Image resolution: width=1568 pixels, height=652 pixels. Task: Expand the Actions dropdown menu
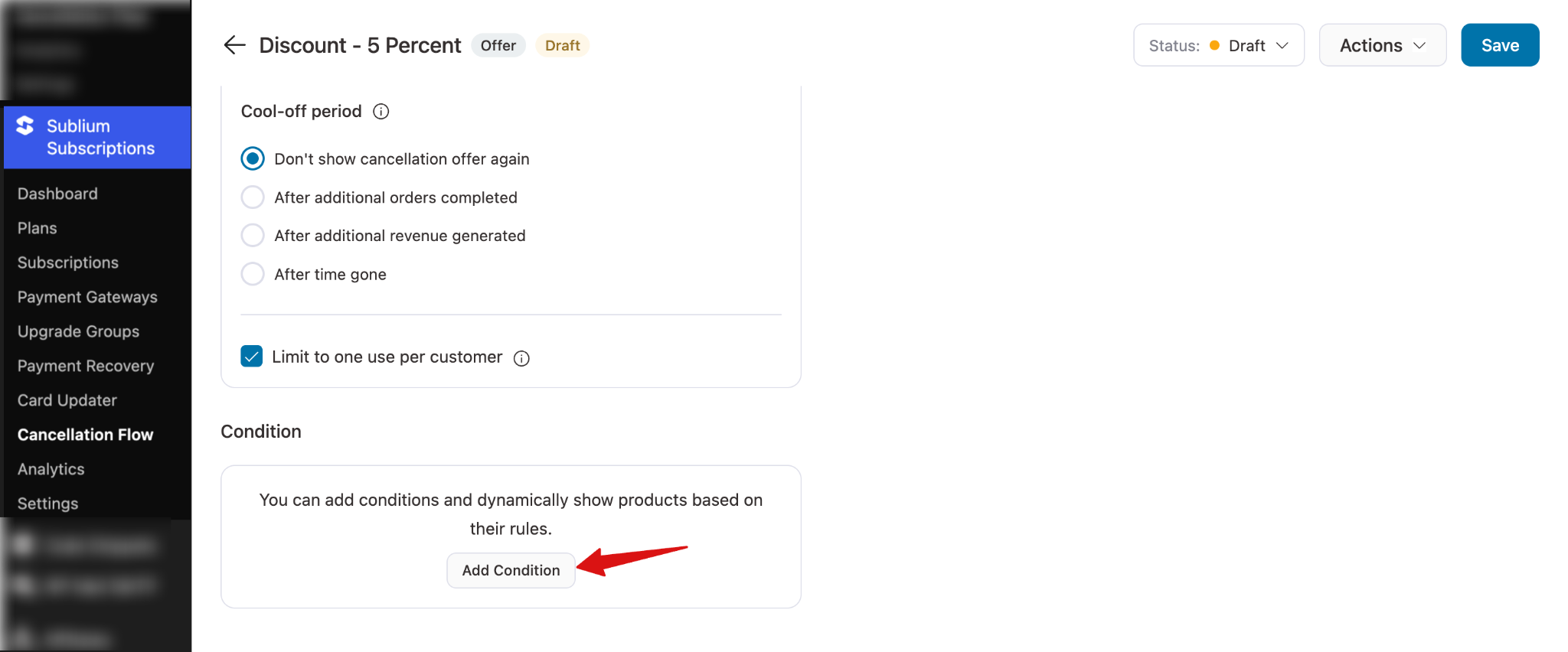pyautogui.click(x=1382, y=45)
